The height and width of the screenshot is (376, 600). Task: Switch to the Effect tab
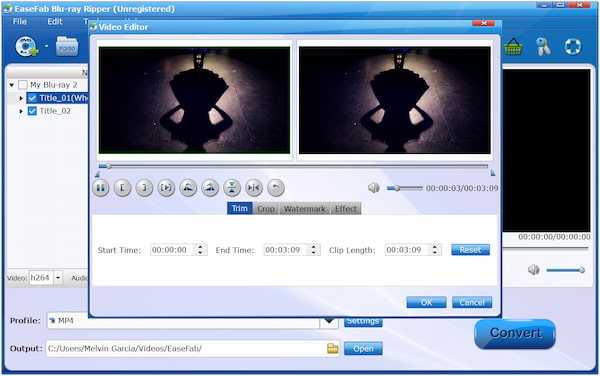point(346,208)
